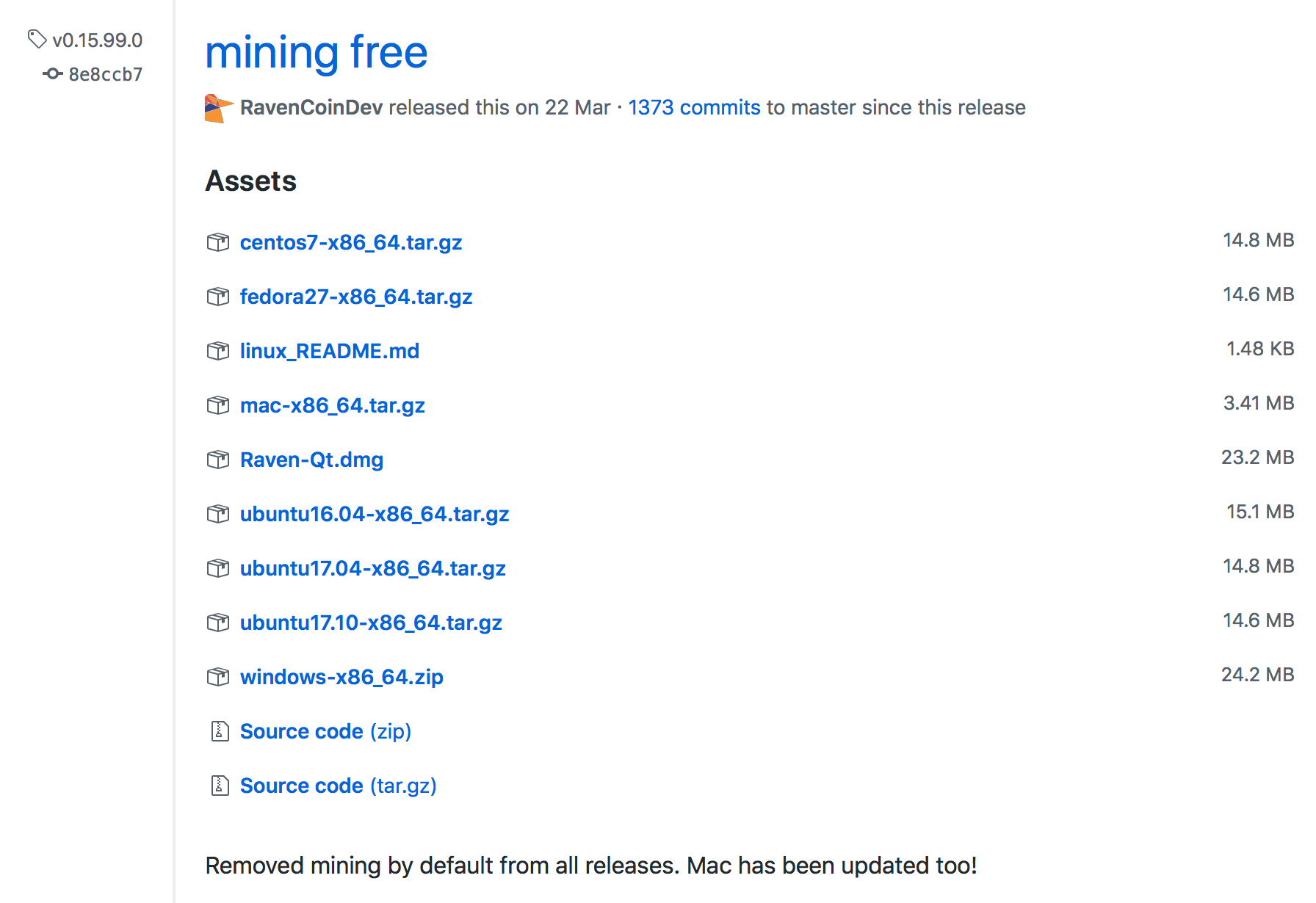Screen dimensions: 1316x903
Task: Click the 'Removed mining by default' release note
Action: coord(591,866)
